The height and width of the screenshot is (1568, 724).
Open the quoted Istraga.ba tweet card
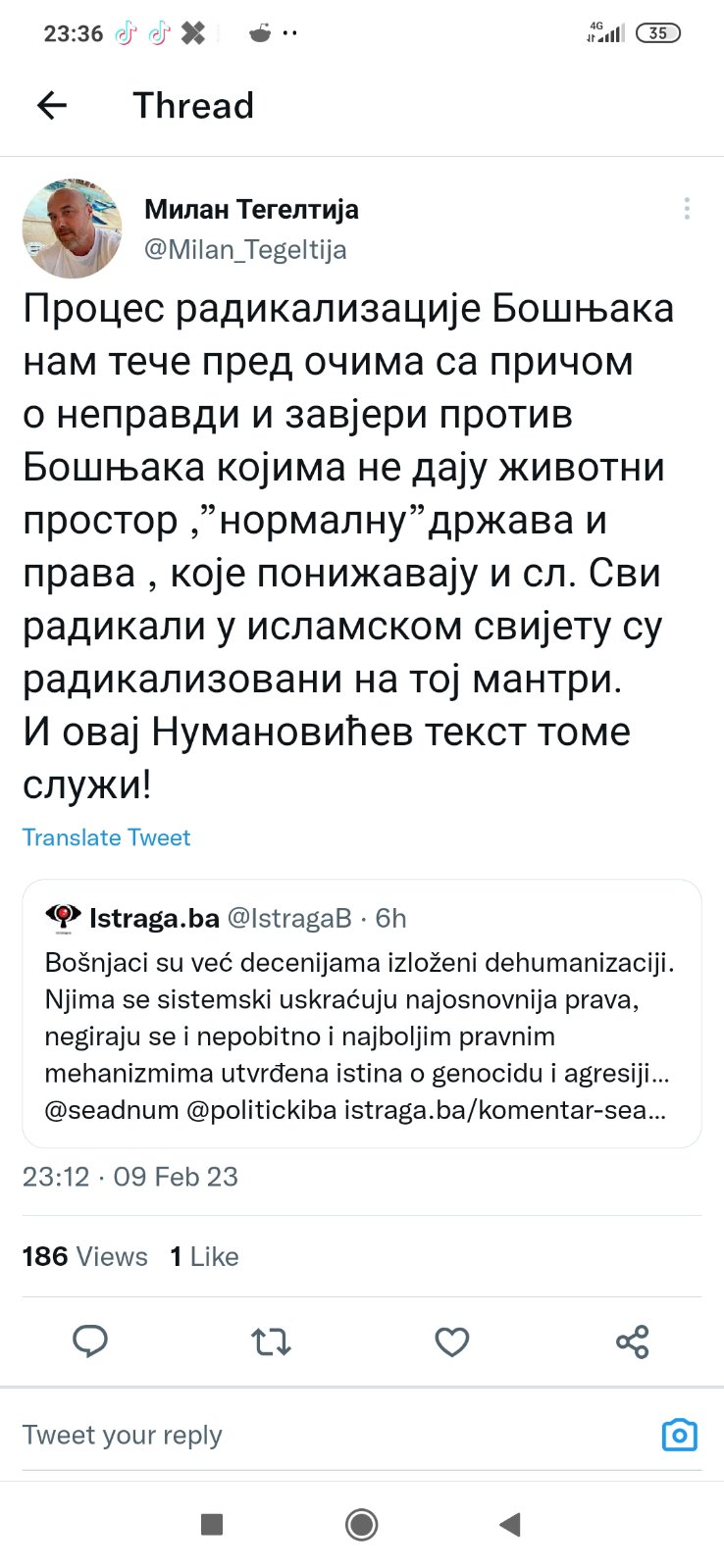tap(362, 1013)
